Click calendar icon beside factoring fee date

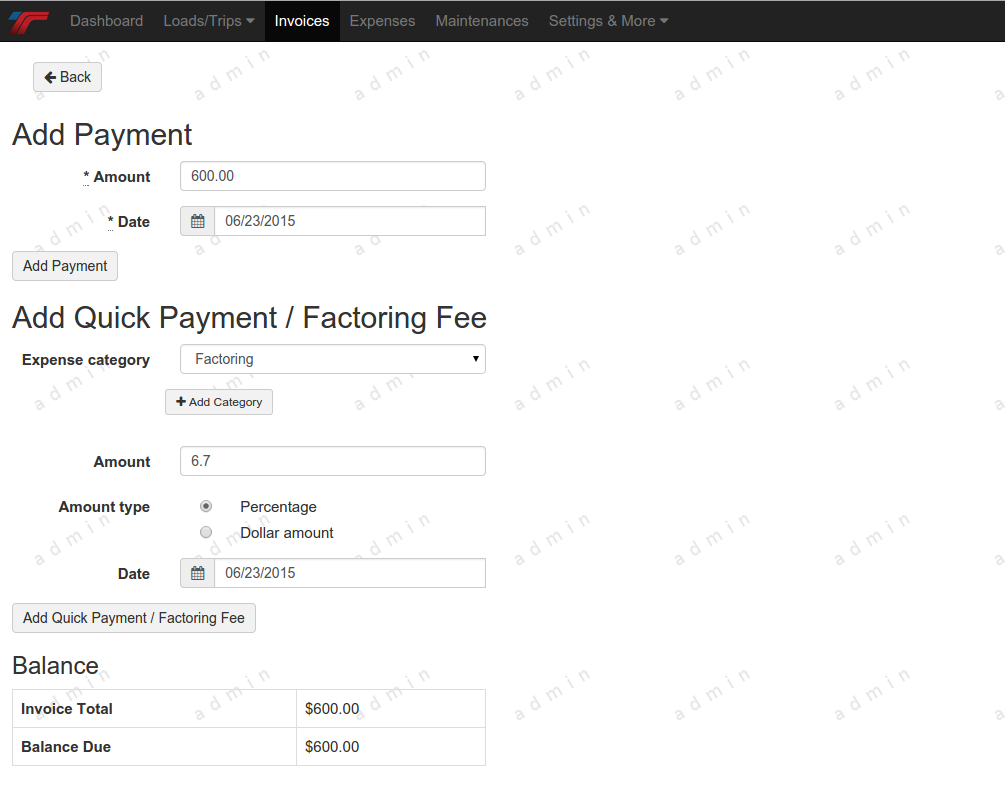pyautogui.click(x=198, y=574)
